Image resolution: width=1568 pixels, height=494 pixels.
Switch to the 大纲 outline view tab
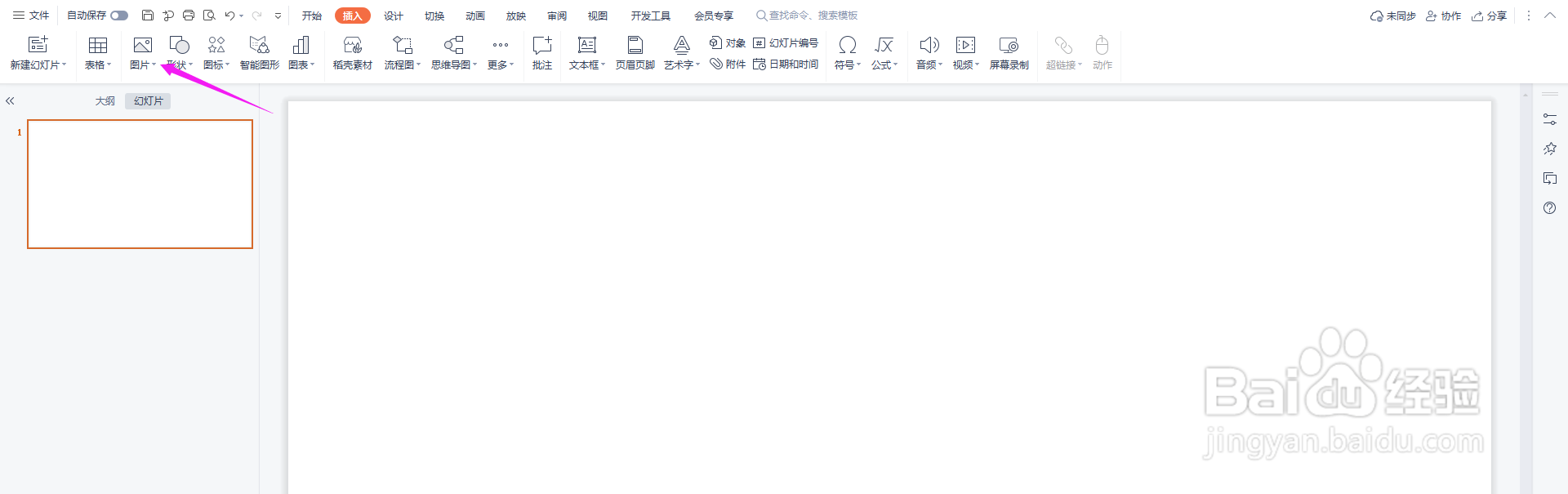(x=105, y=101)
